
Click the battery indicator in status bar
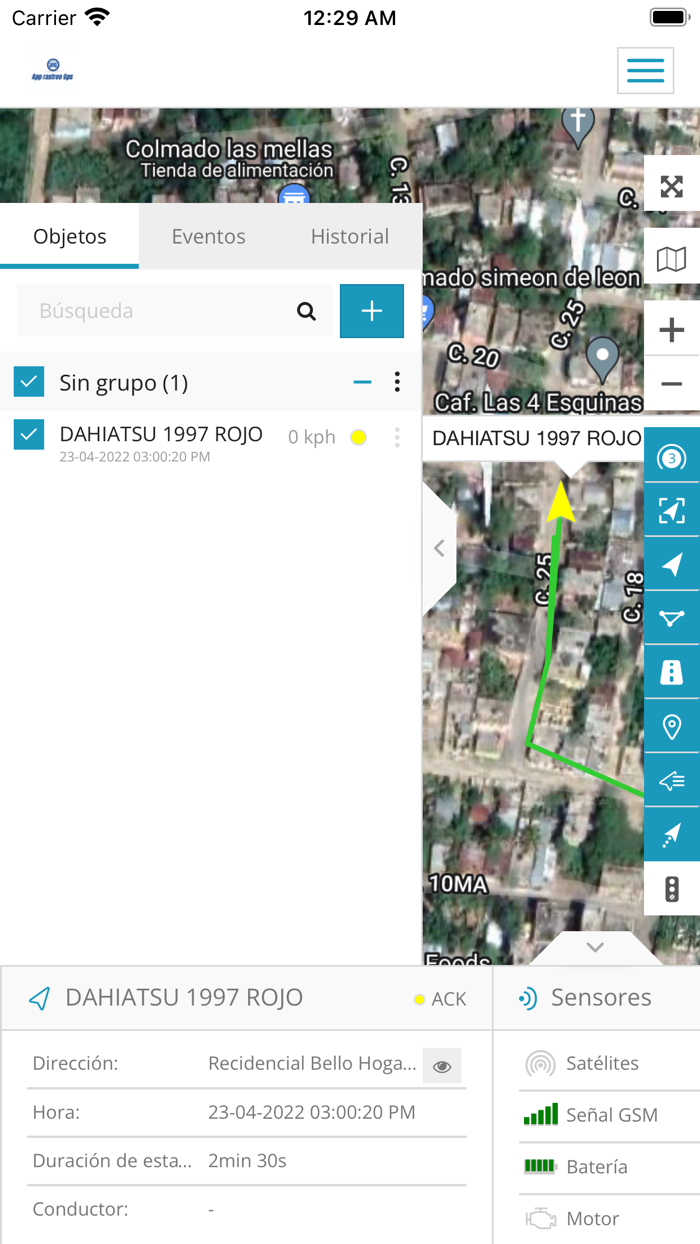pyautogui.click(x=668, y=17)
